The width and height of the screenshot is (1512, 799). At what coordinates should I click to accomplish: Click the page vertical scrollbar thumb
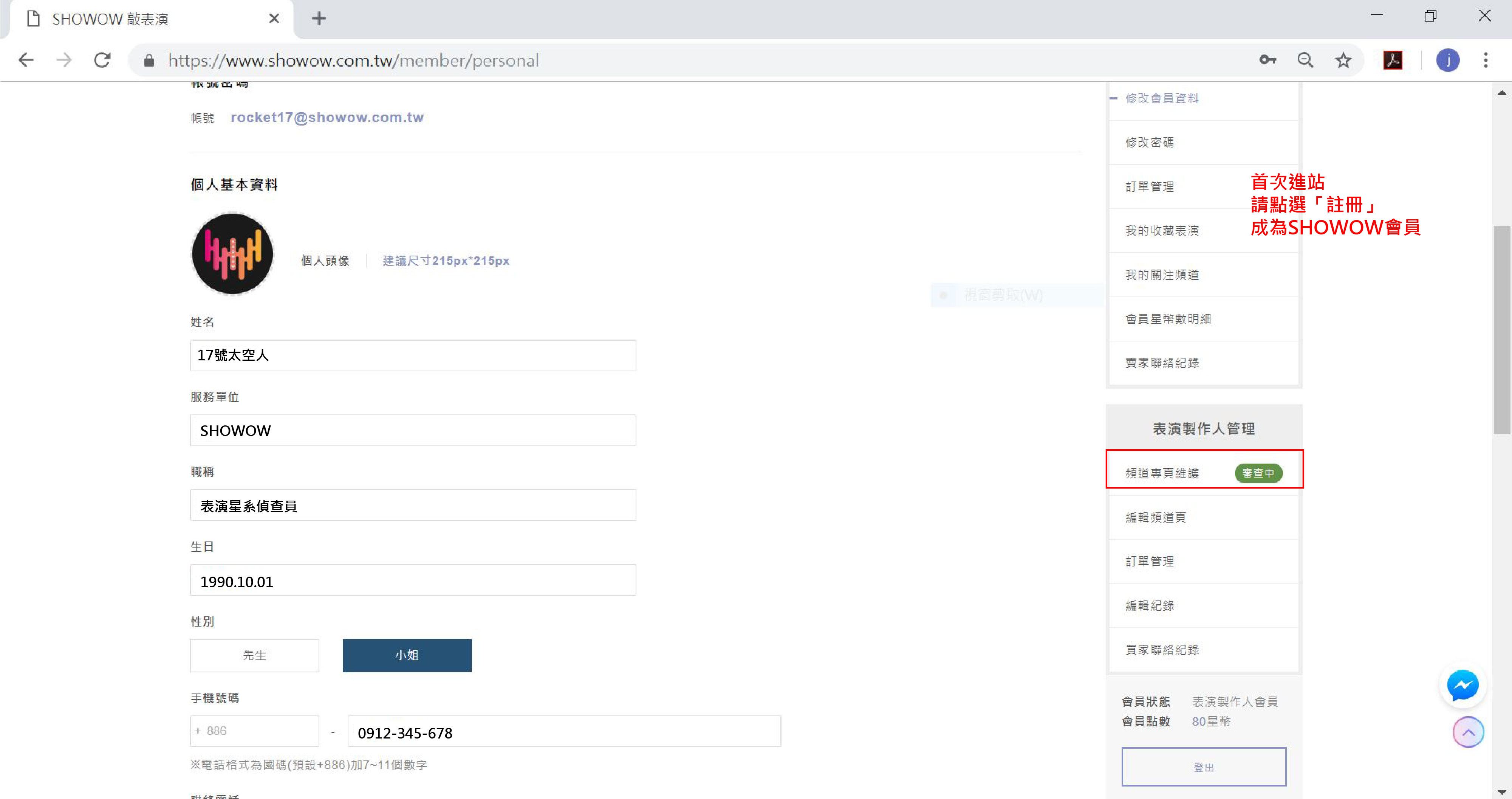click(1502, 330)
